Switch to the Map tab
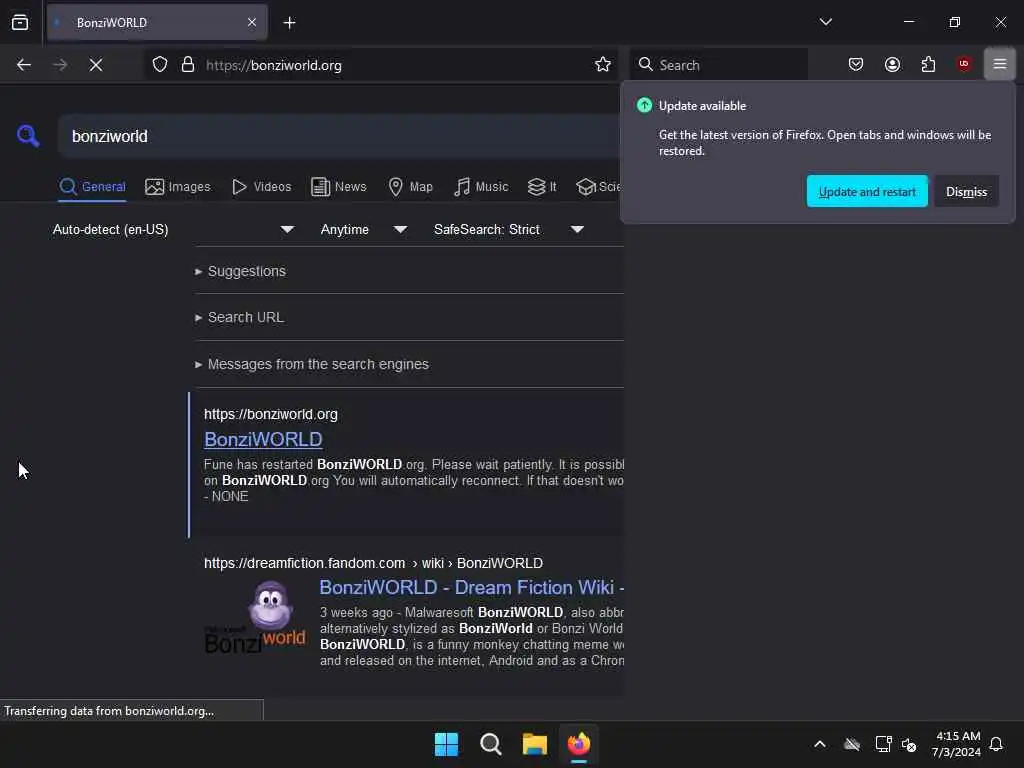The width and height of the screenshot is (1024, 768). click(411, 187)
